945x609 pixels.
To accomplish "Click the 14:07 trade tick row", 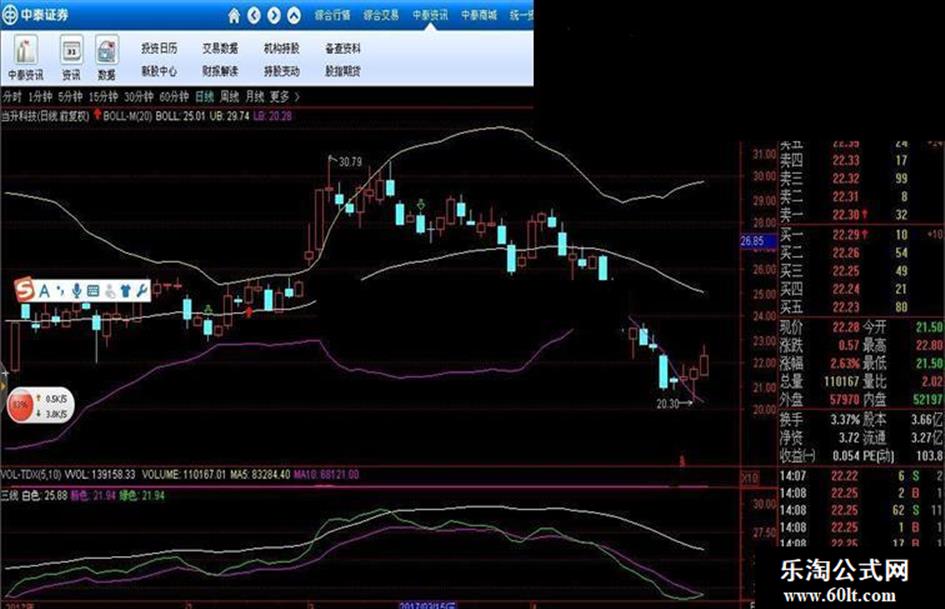I will 861,476.
